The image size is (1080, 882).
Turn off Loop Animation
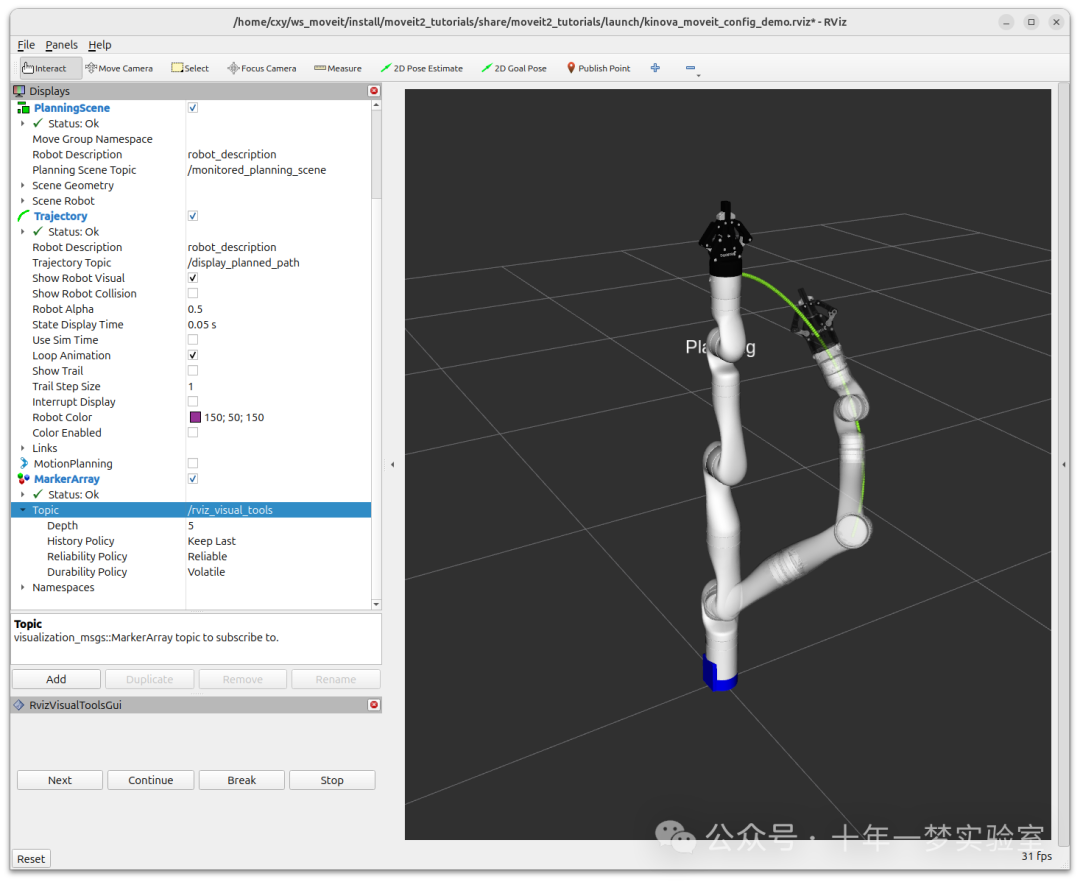point(193,355)
